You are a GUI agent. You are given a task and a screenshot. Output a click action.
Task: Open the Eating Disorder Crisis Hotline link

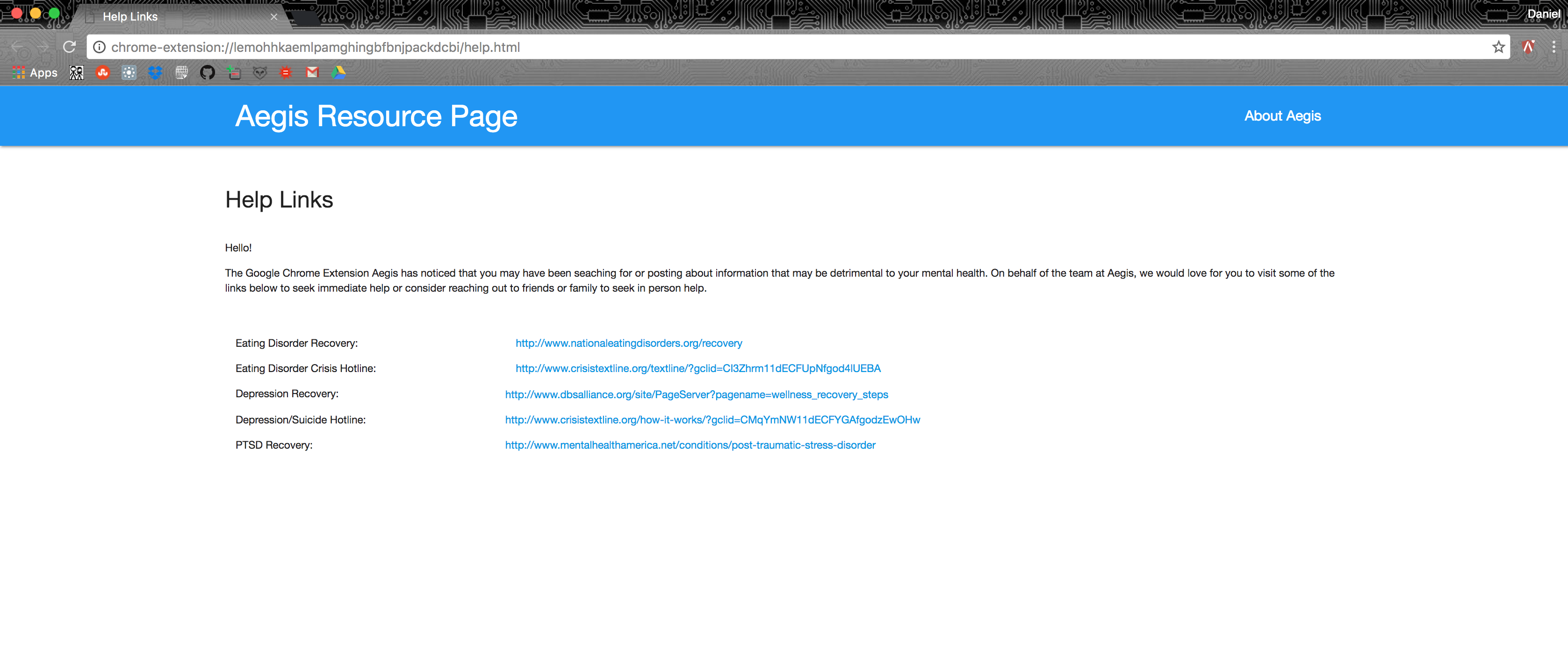click(698, 368)
